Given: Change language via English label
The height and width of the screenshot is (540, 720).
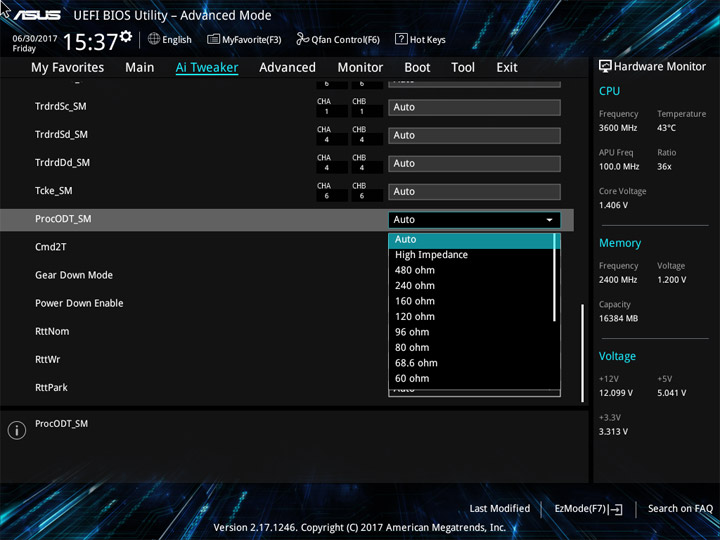Looking at the screenshot, I should point(177,39).
